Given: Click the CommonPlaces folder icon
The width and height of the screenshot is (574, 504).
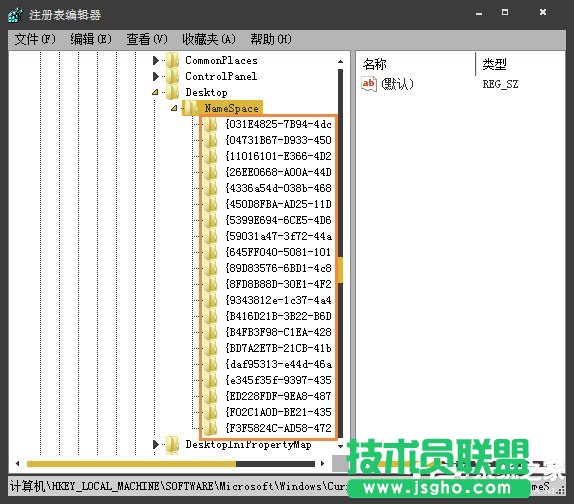Looking at the screenshot, I should [x=172, y=60].
